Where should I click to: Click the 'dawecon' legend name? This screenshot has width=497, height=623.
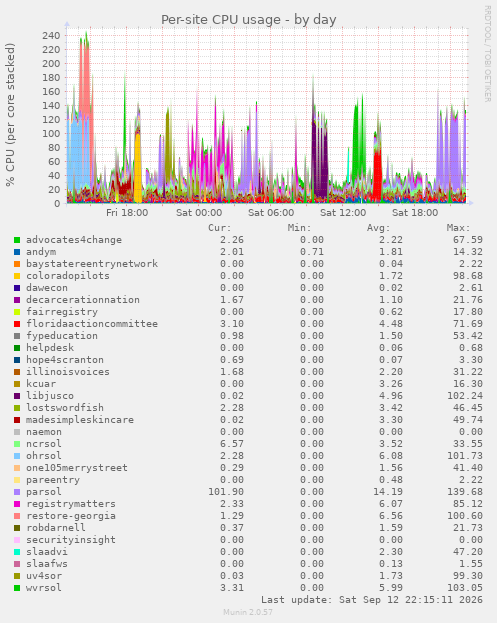click(47, 288)
